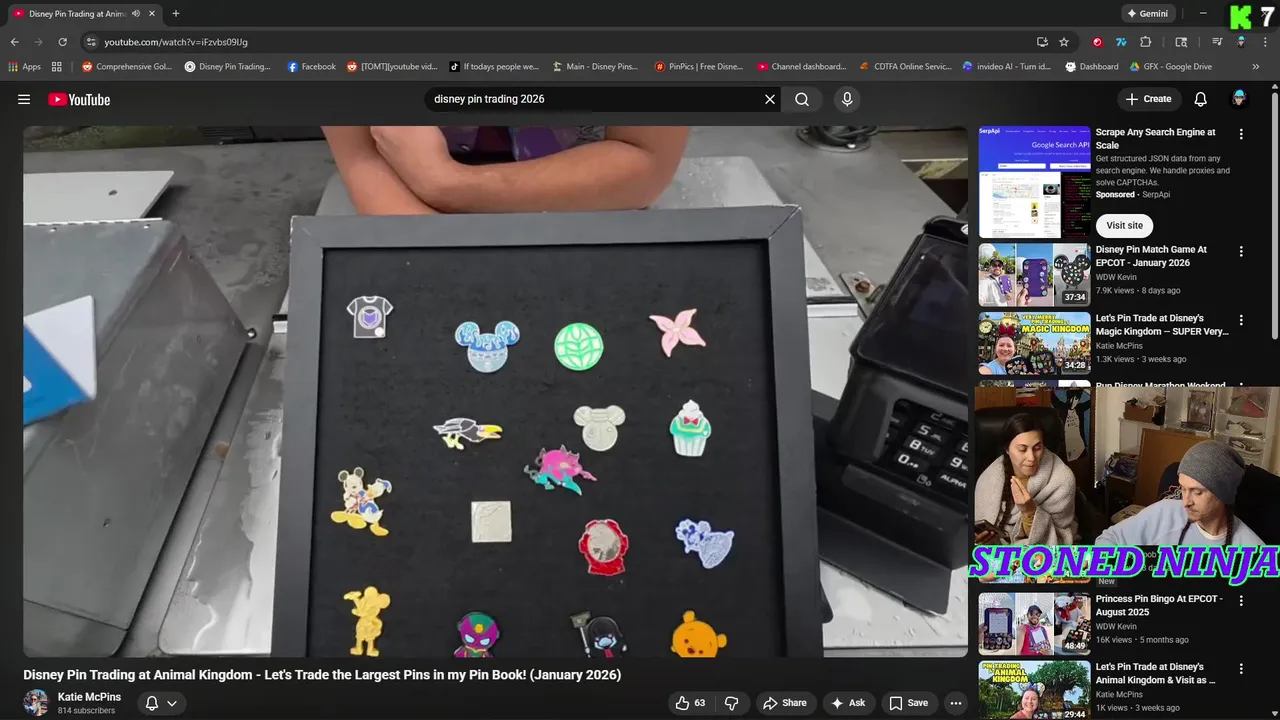Open Chrome three-dot menu

[1265, 42]
